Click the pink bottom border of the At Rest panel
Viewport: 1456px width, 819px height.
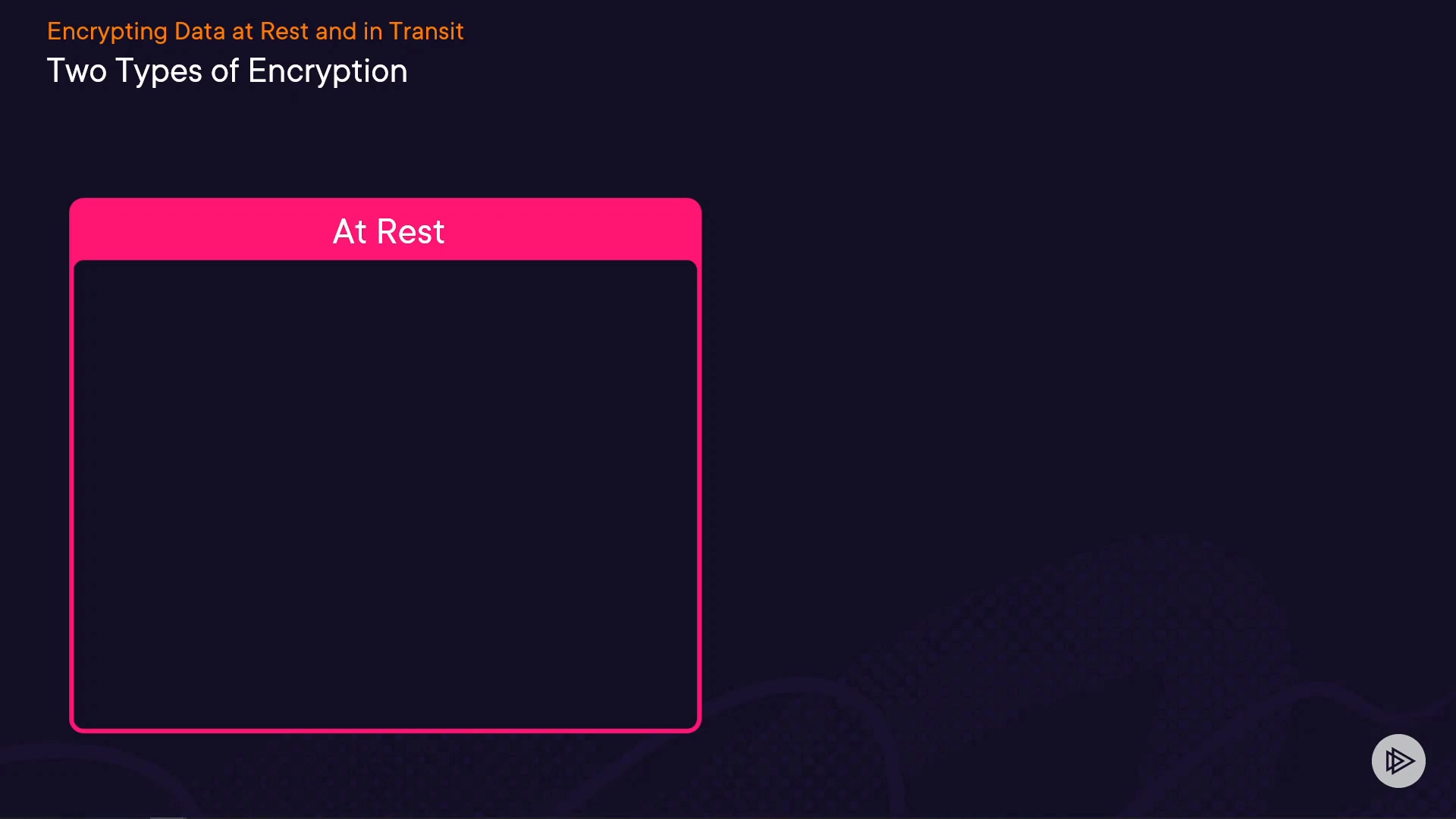pos(385,730)
